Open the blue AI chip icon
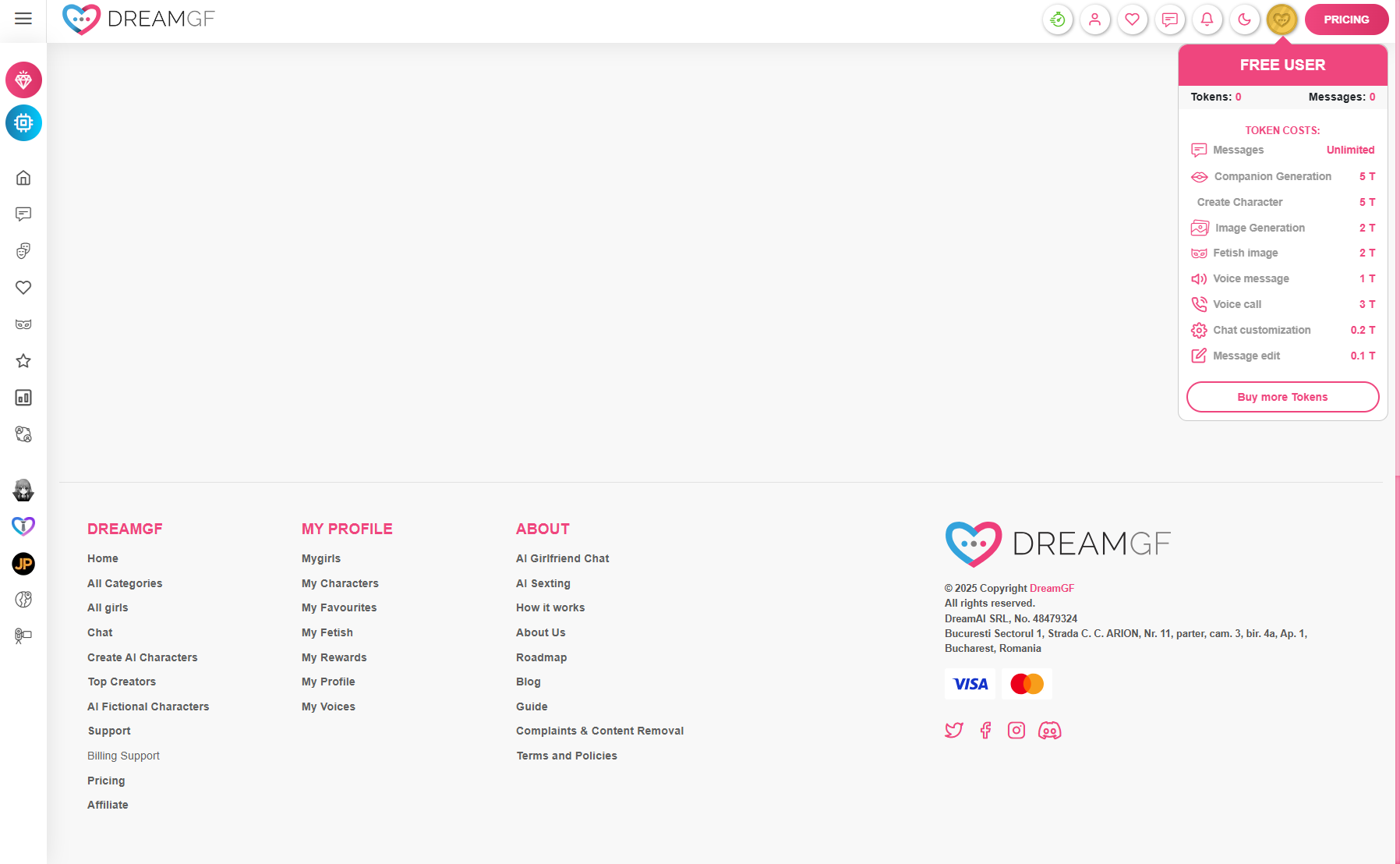This screenshot has height=864, width=1400. [x=23, y=123]
